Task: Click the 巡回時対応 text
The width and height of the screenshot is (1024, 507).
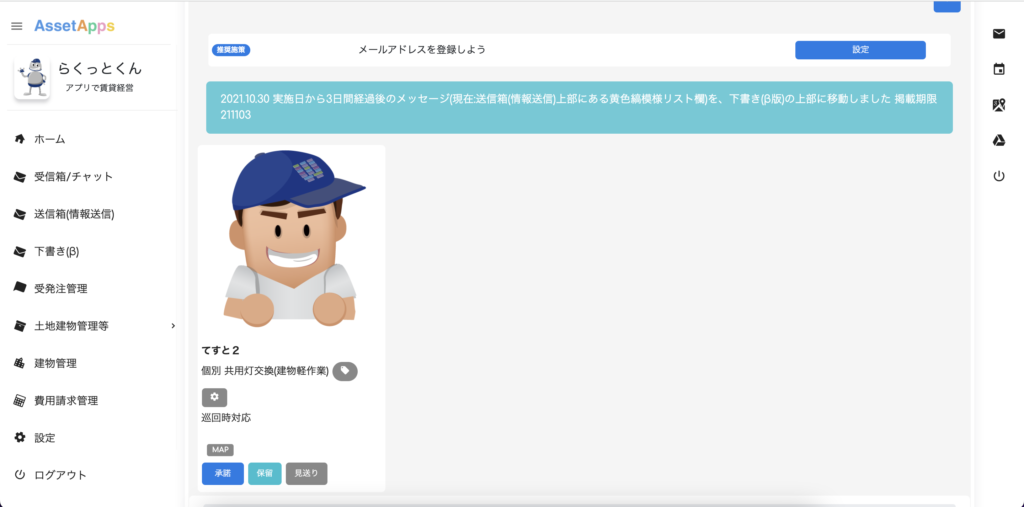Action: click(226, 417)
